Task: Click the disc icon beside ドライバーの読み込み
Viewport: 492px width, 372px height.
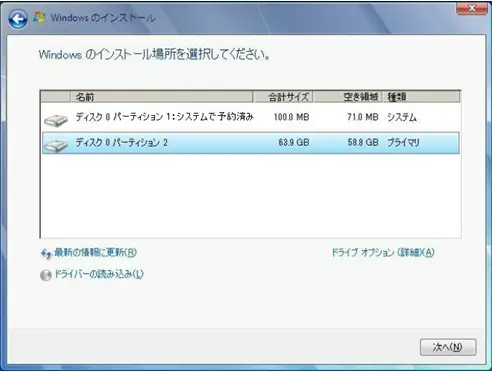Action: click(46, 275)
